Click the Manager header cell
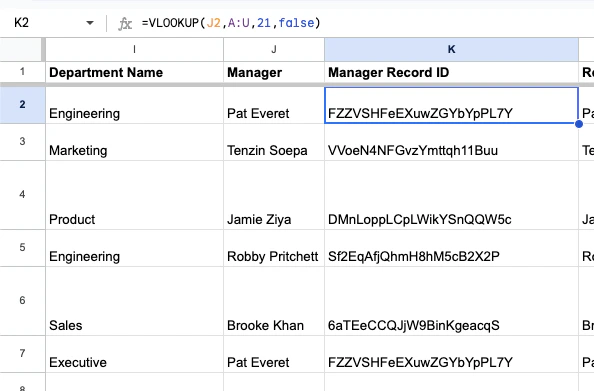Image resolution: width=594 pixels, height=391 pixels. [274, 72]
